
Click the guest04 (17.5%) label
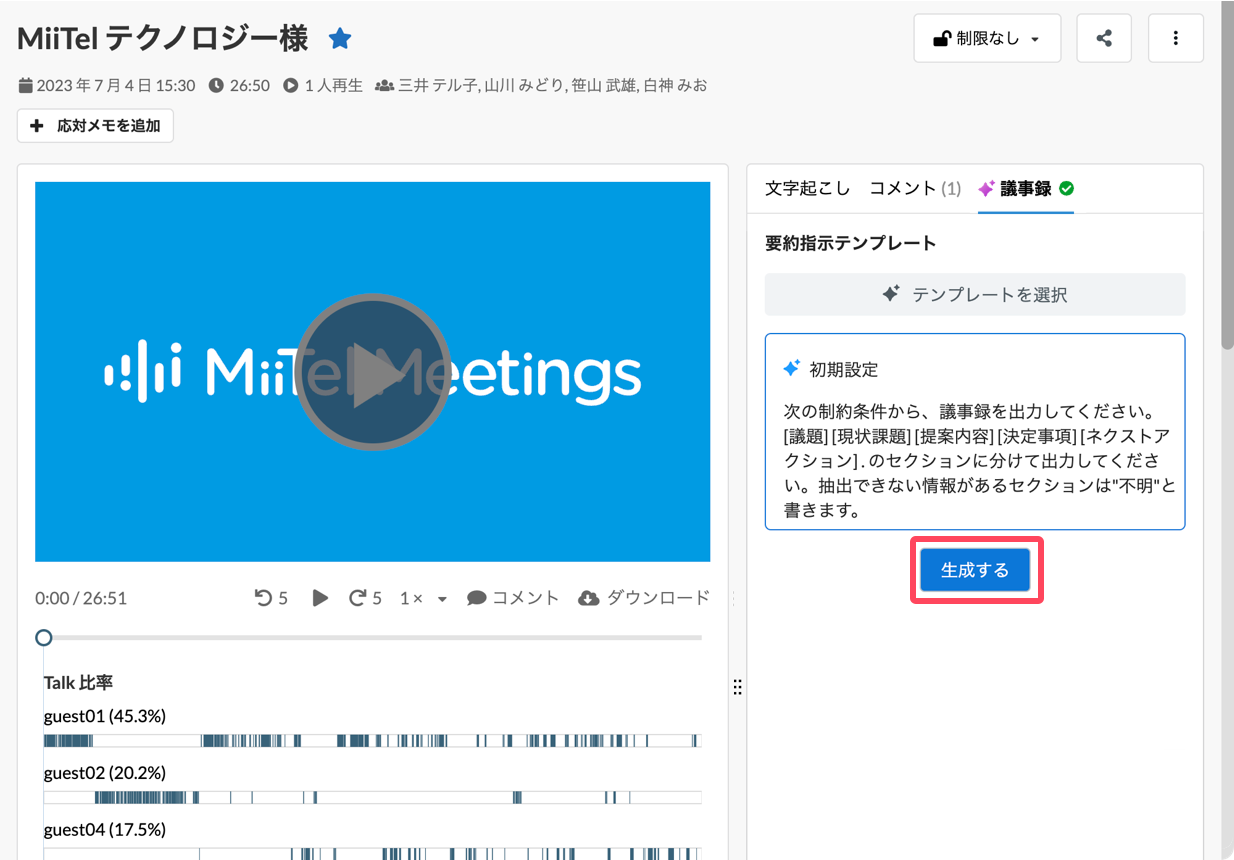(x=105, y=829)
